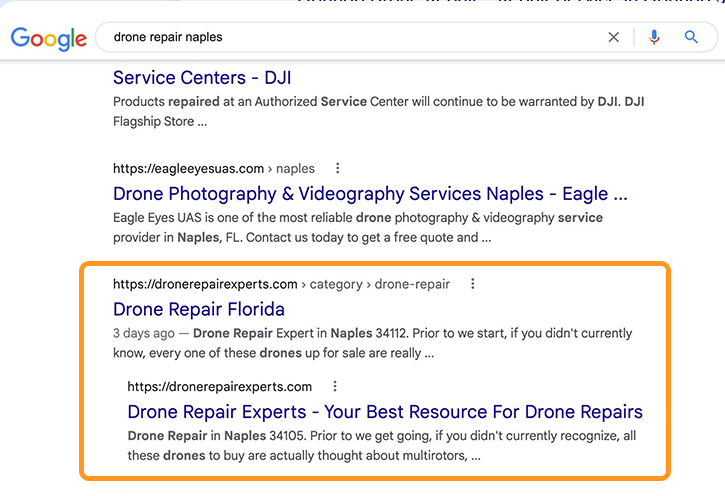Start voice search with the microphone icon
Viewport: 725px width, 496px height.
click(654, 37)
